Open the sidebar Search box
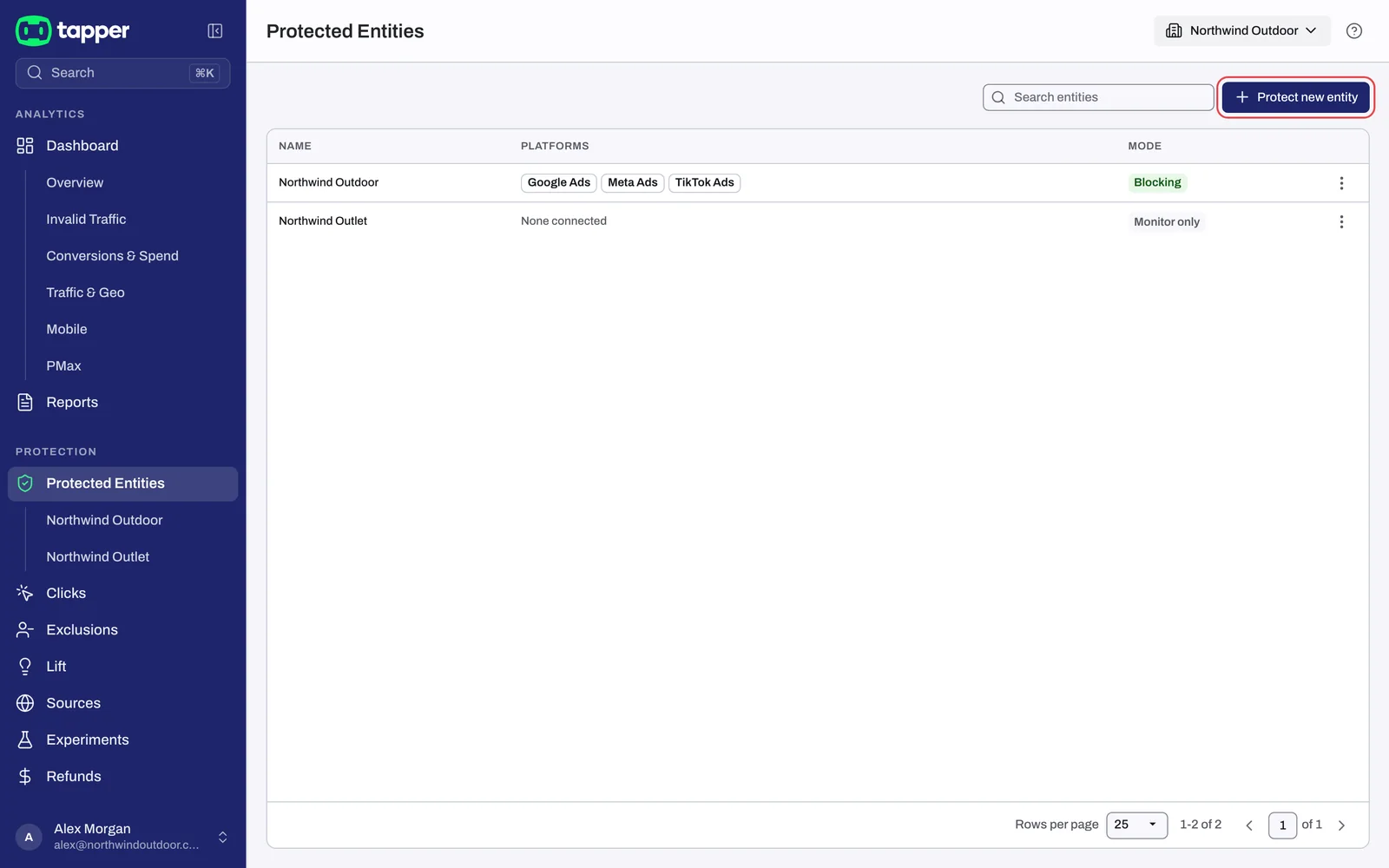 pyautogui.click(x=122, y=73)
